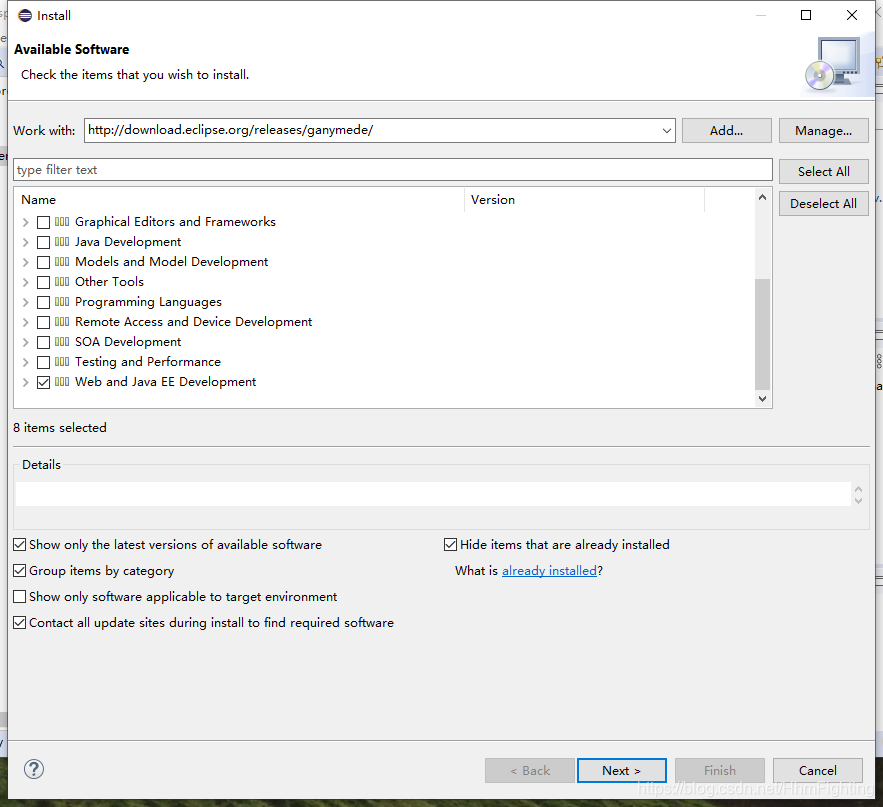Click the Remote Access and Device Development icon
Image resolution: width=883 pixels, height=807 pixels.
tap(62, 322)
